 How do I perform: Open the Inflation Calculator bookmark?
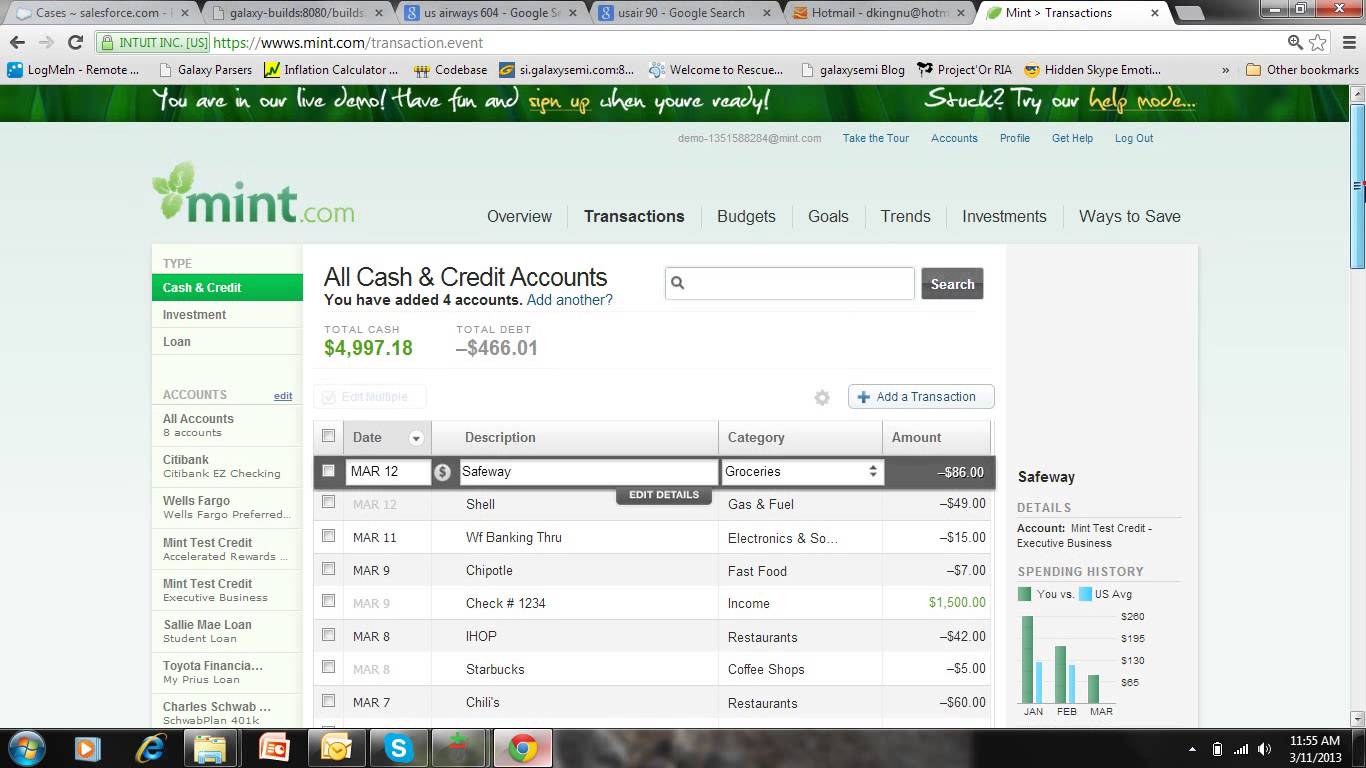coord(331,70)
